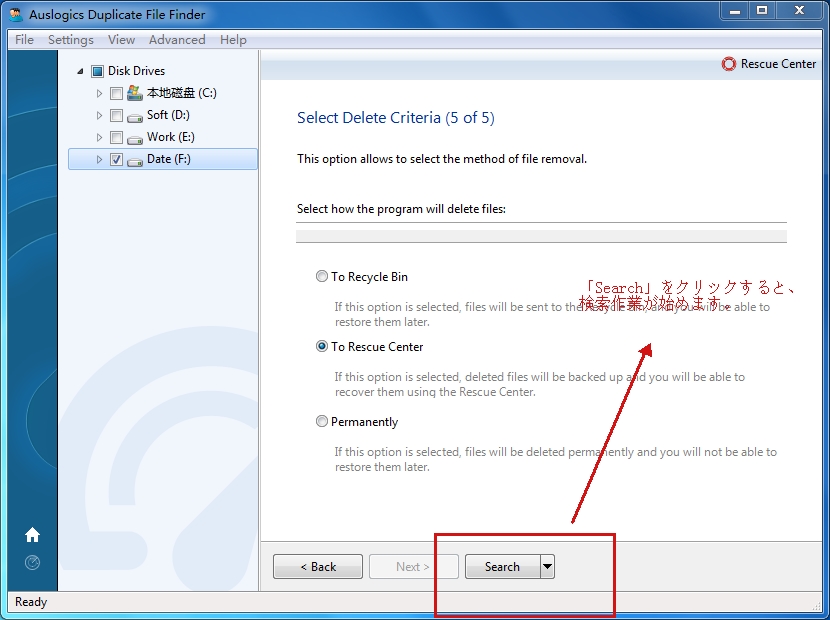Click the disabled Next button
830x620 pixels.
pos(413,567)
